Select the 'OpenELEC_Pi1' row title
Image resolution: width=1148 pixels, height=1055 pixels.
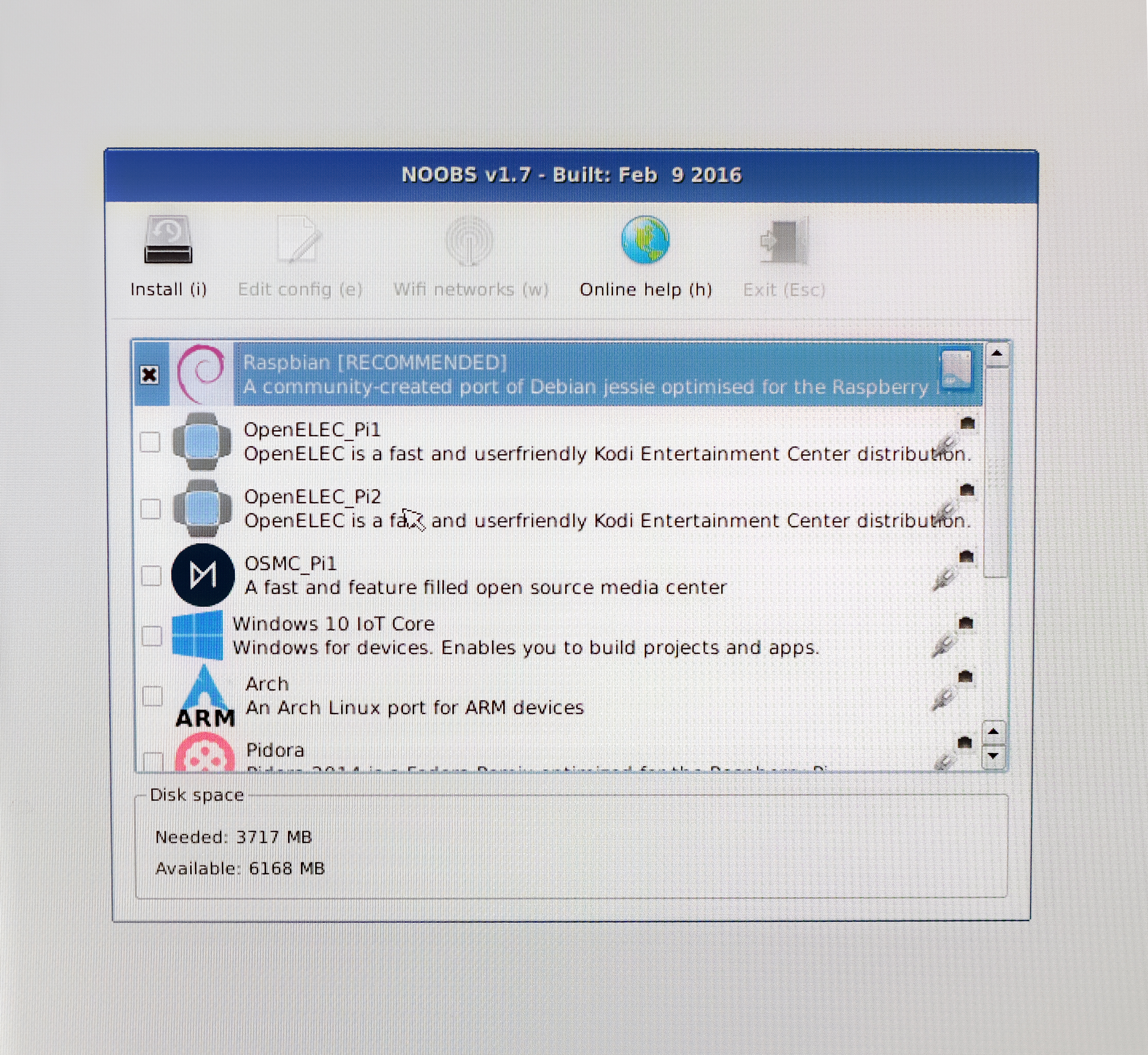[312, 430]
